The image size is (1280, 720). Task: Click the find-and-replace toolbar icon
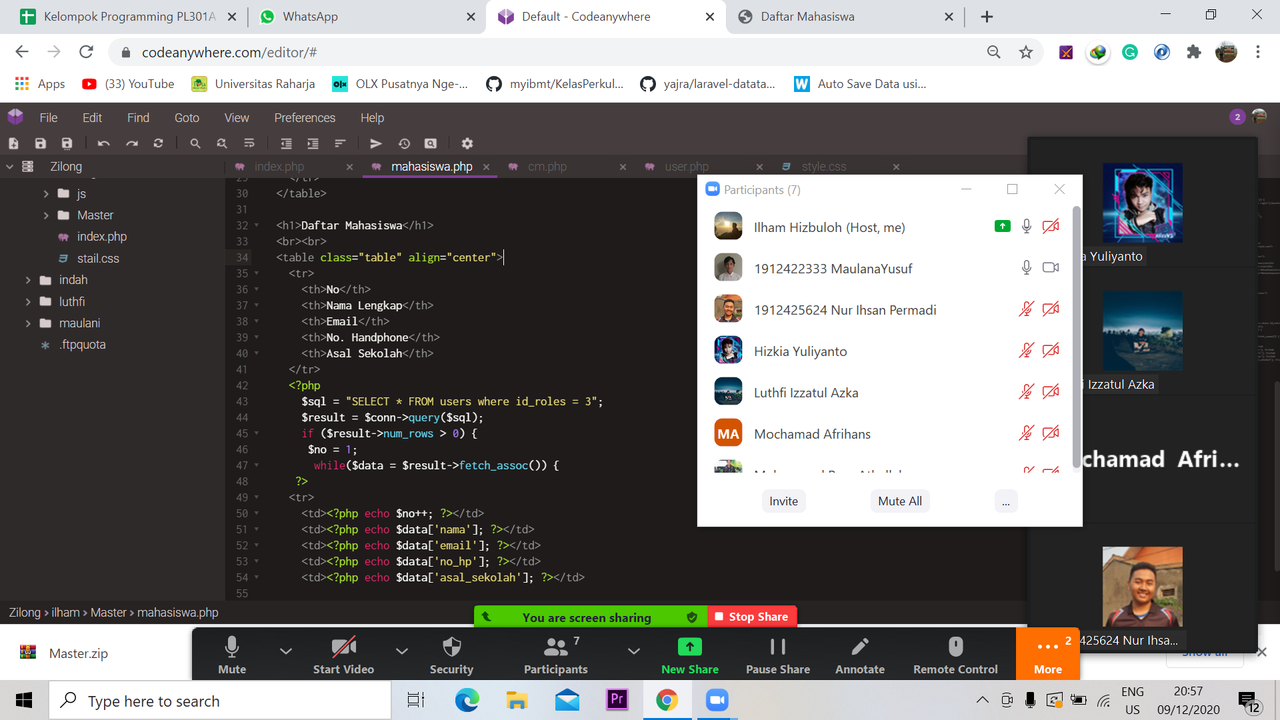click(222, 144)
